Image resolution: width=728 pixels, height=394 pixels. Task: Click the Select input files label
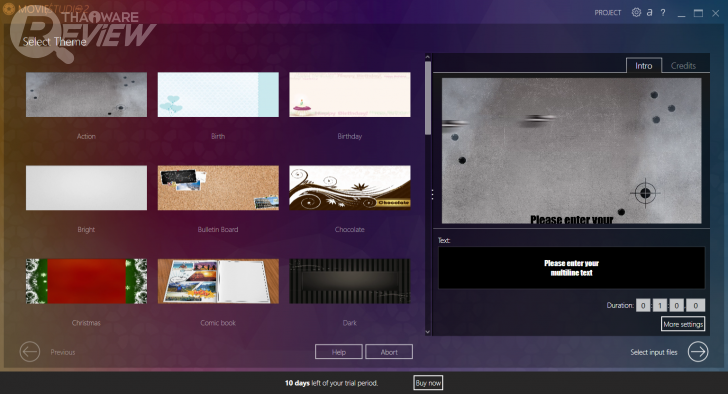pos(654,352)
